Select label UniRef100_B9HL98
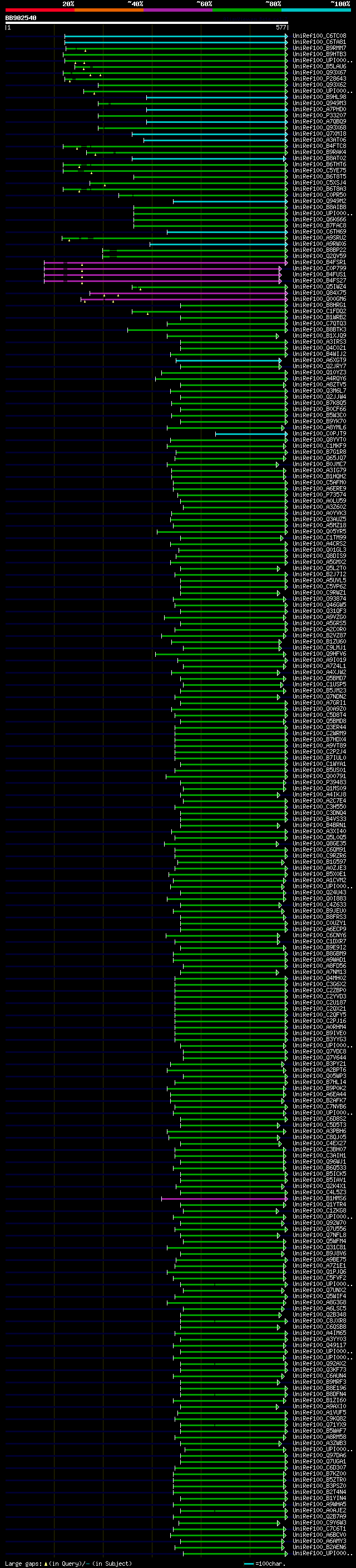Screen dimensions: 356x1568 [x=319, y=97]
